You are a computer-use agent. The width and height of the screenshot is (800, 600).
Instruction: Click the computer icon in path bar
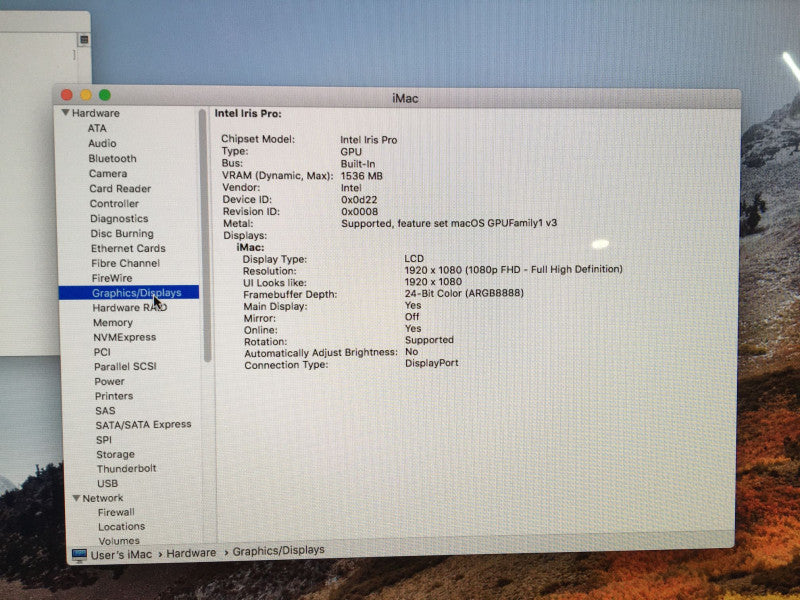pyautogui.click(x=79, y=555)
